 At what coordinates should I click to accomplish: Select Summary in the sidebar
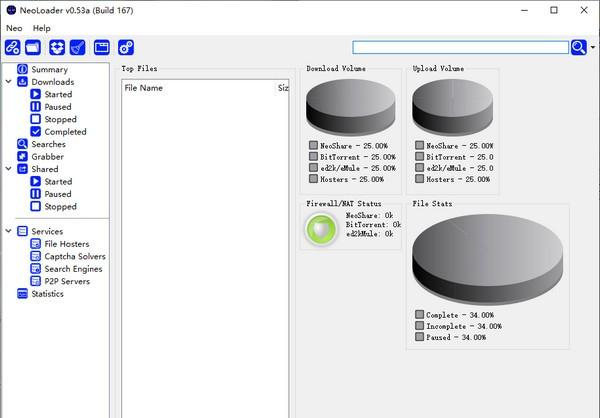pos(49,69)
